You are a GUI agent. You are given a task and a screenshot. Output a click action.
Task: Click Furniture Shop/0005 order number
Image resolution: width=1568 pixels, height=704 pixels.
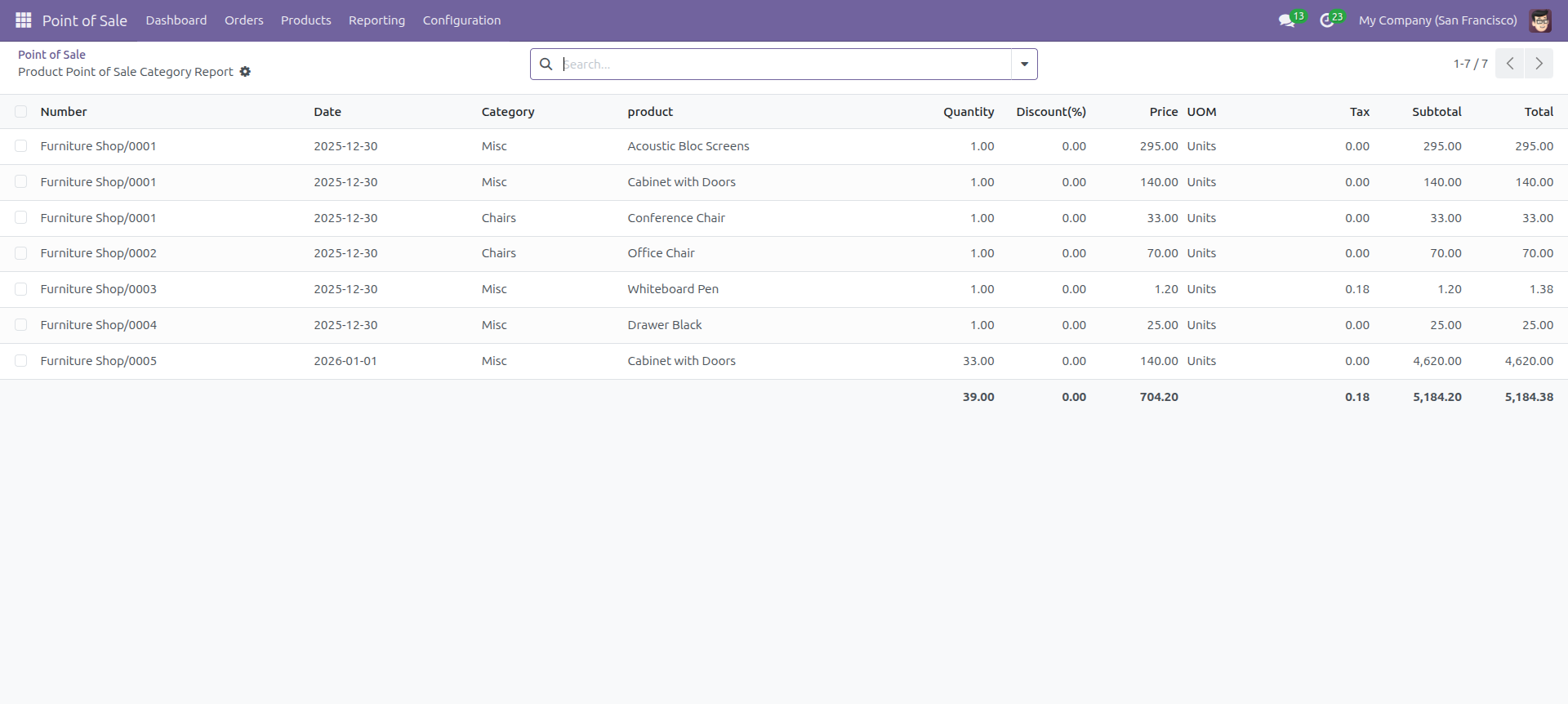(99, 361)
